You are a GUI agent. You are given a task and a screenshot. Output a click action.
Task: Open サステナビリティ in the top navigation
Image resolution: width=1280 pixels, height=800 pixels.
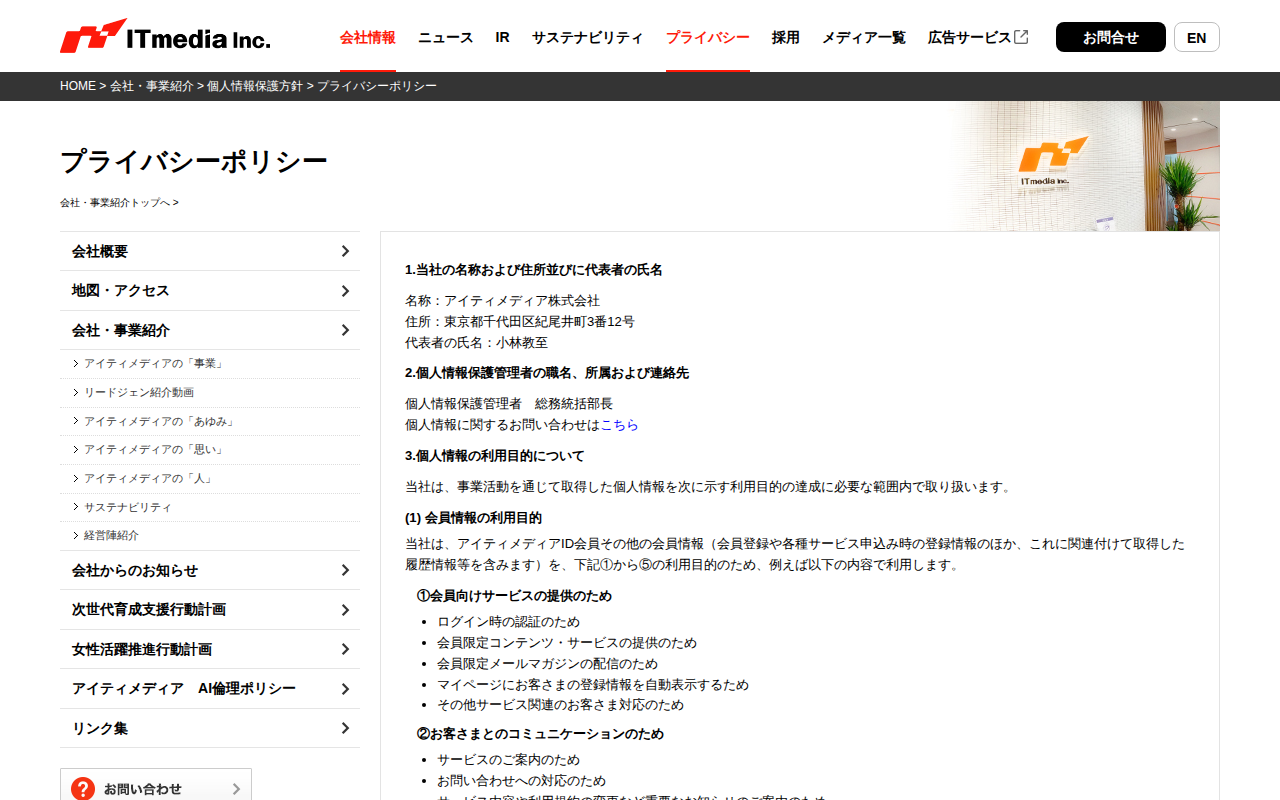click(x=588, y=37)
